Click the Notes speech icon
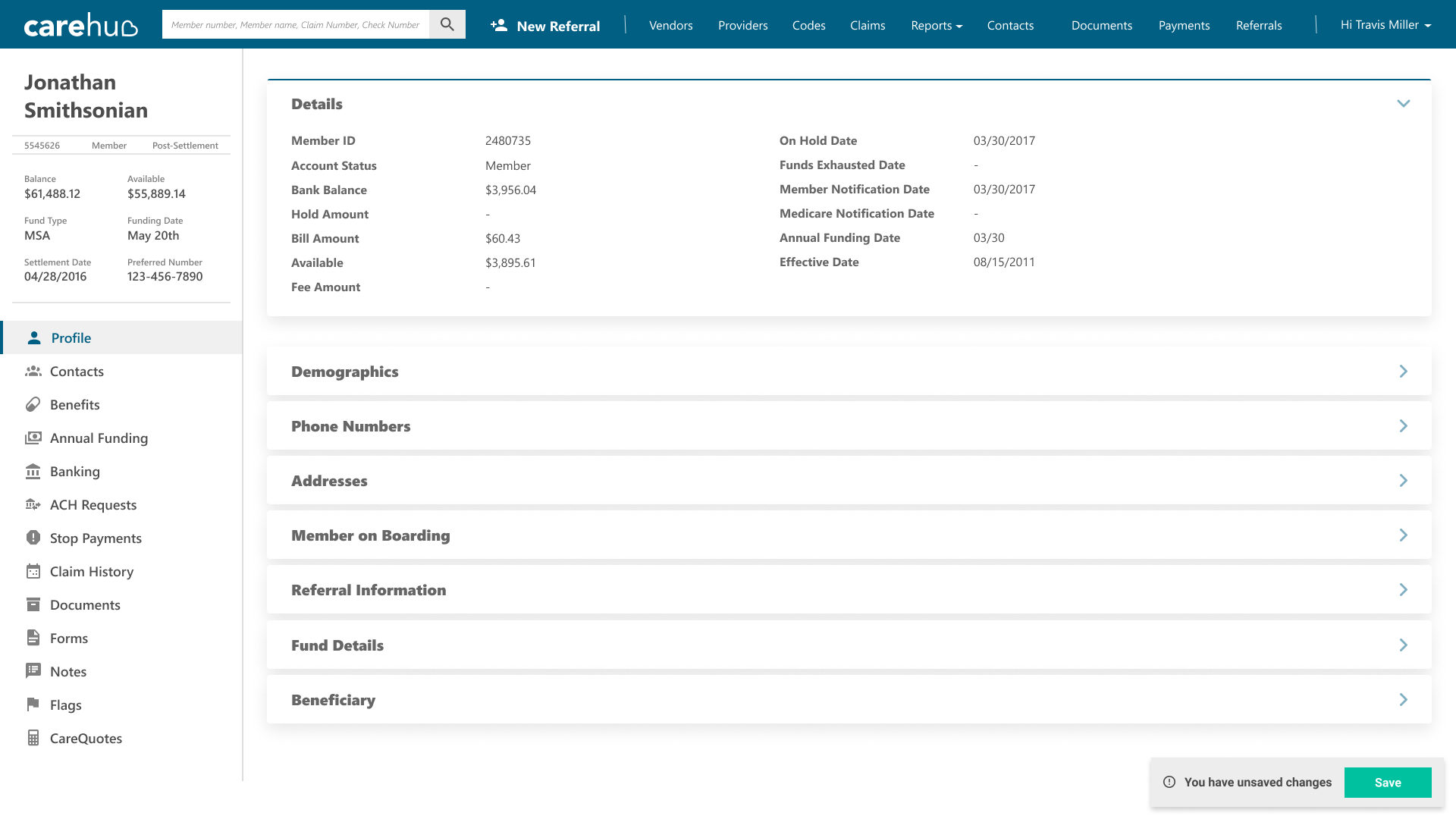The width and height of the screenshot is (1456, 819). 33,670
